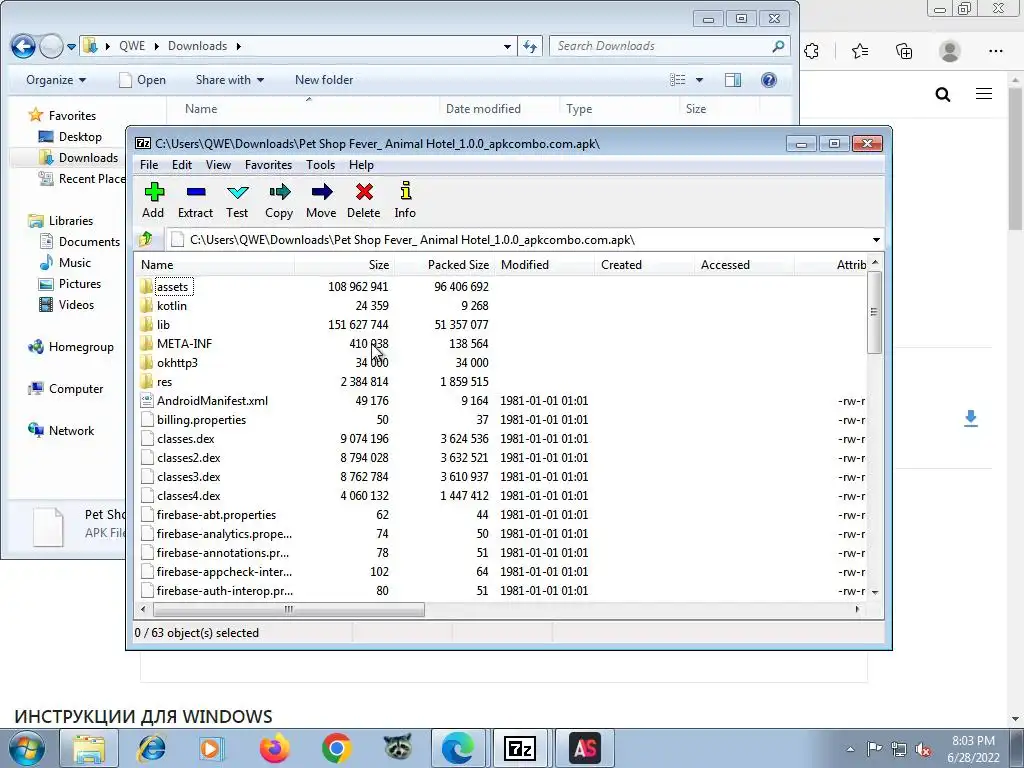1024x768 pixels.
Task: Click Open in Explorer toolbar
Action: tap(142, 80)
